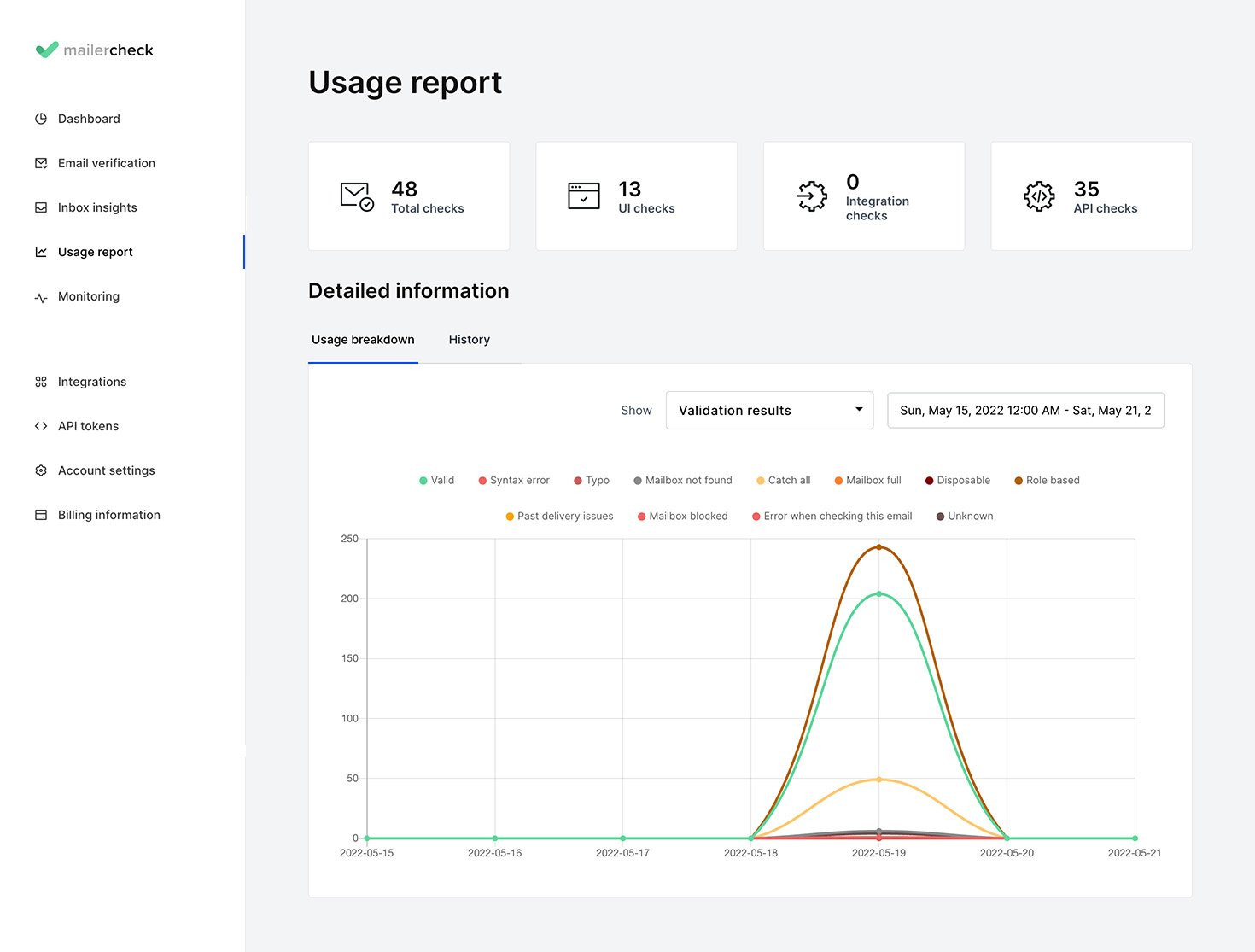Toggle the Role based legend series

click(x=1047, y=481)
